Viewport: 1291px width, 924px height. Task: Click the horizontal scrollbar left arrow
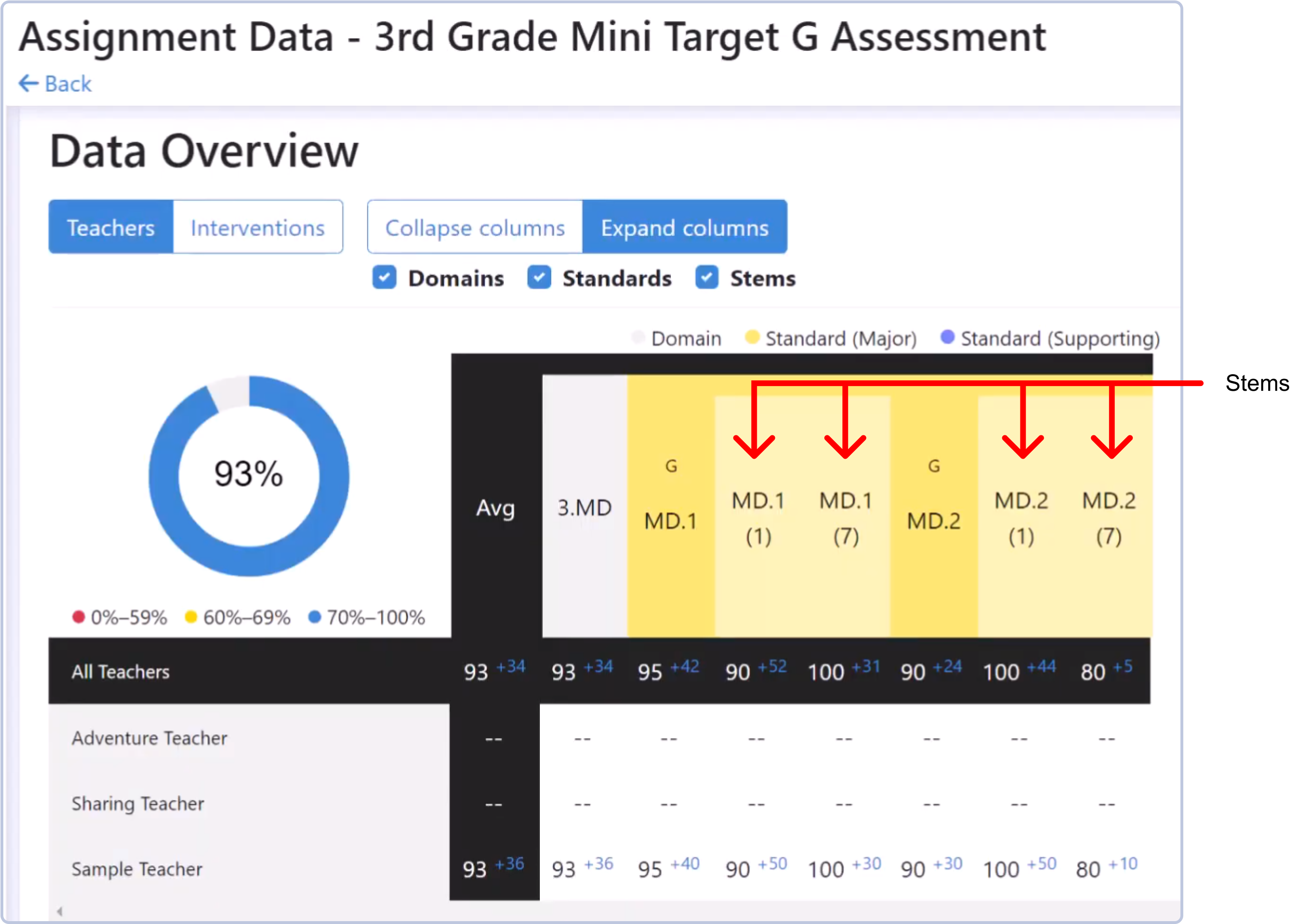[x=59, y=911]
